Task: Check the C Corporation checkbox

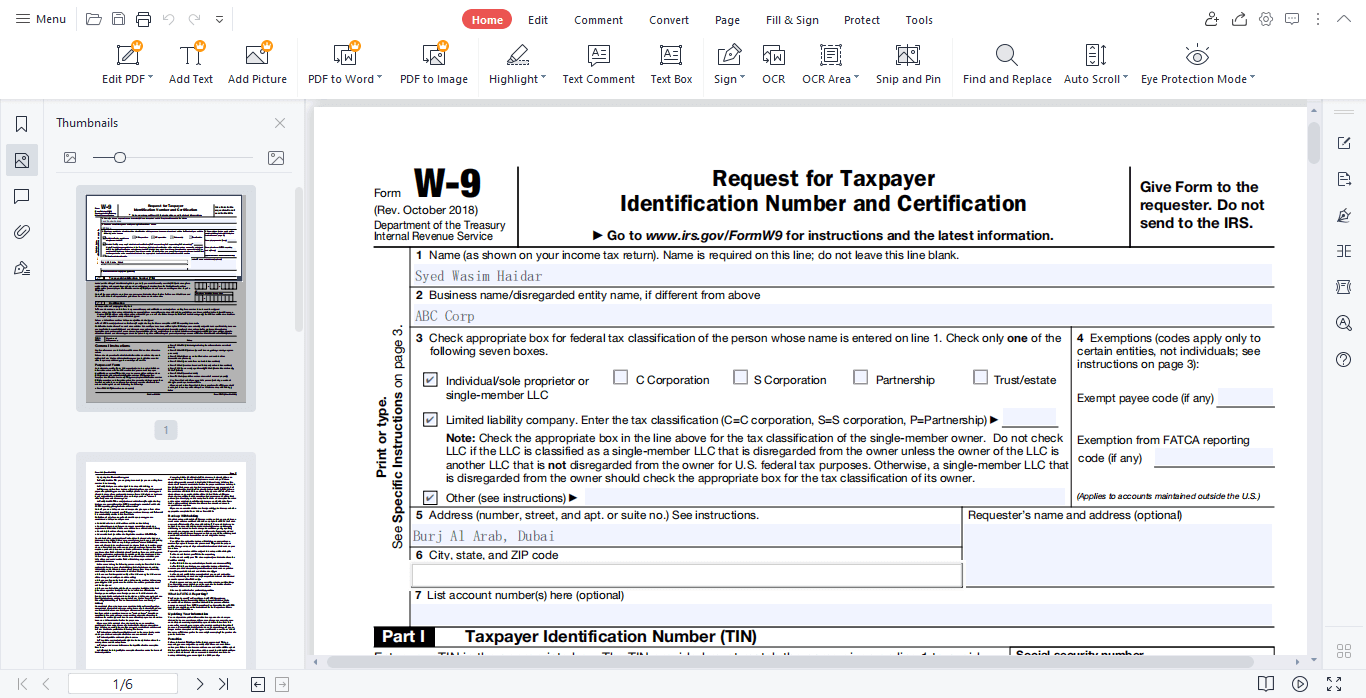Action: 620,378
